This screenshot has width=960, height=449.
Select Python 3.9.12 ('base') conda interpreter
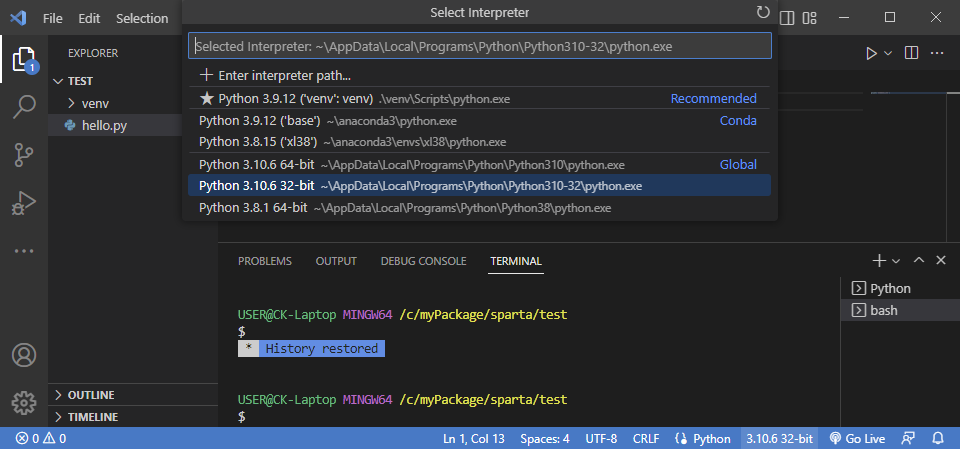(479, 121)
